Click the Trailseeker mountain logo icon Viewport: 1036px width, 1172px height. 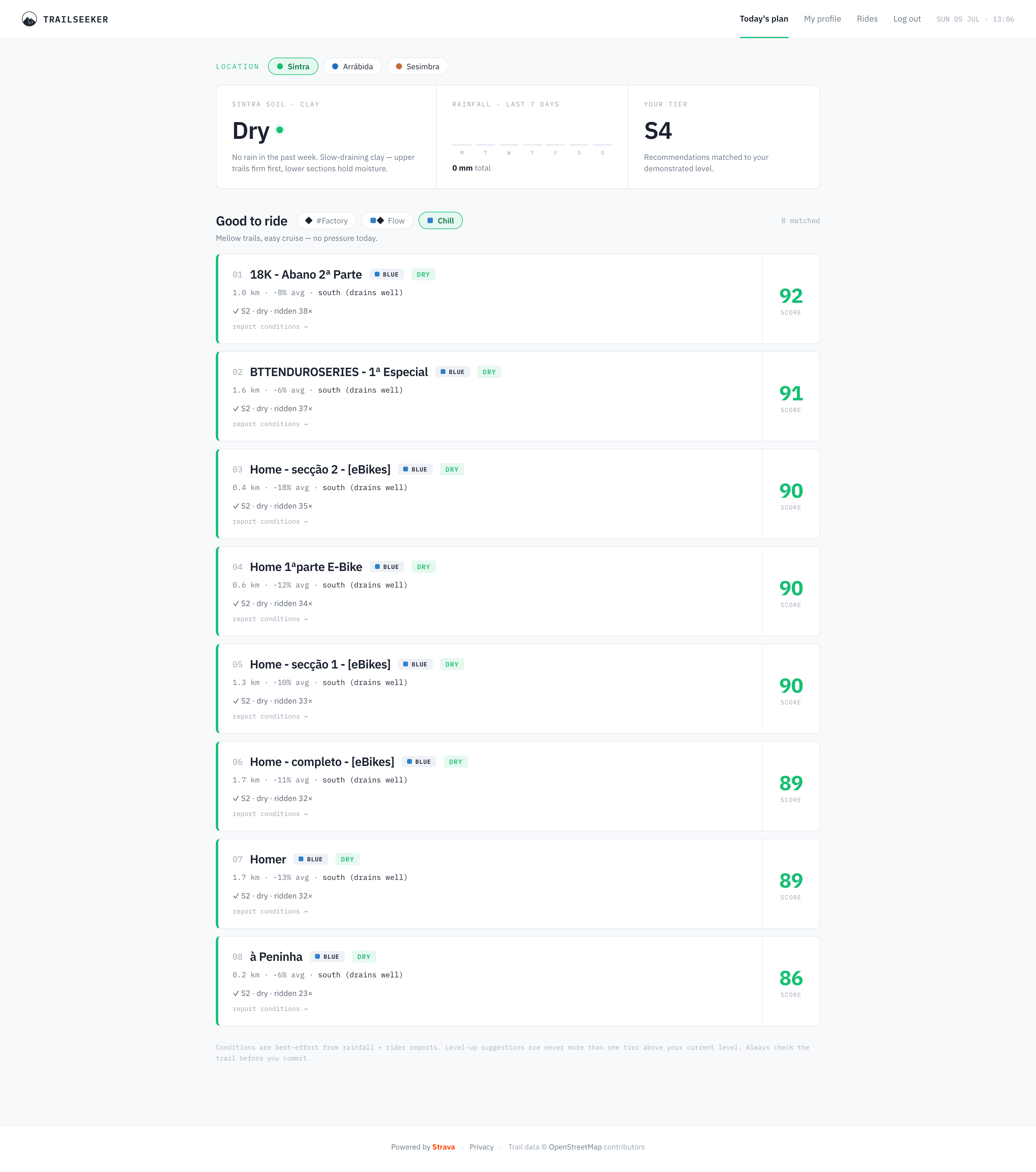(29, 19)
